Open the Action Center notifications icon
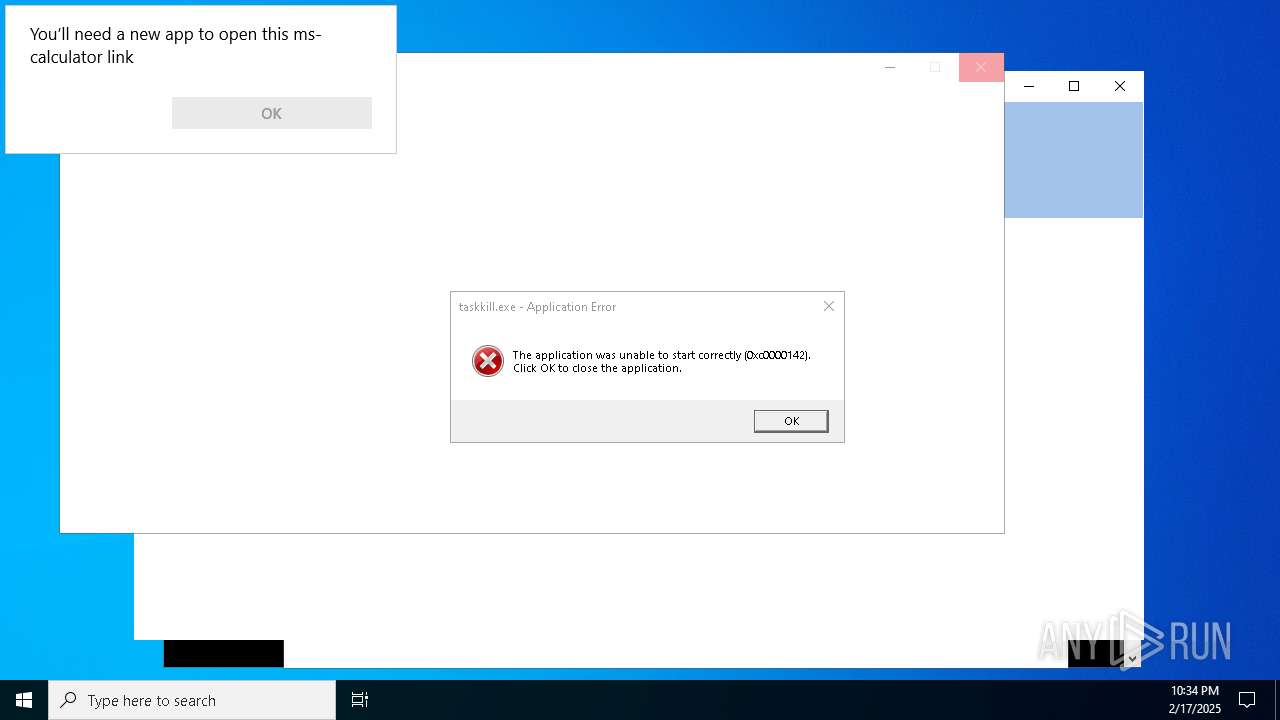 click(x=1247, y=700)
